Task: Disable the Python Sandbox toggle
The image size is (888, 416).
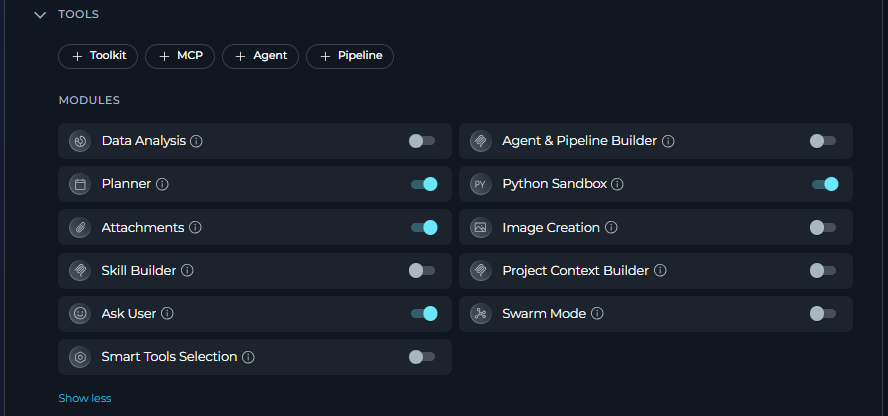Action: point(825,184)
